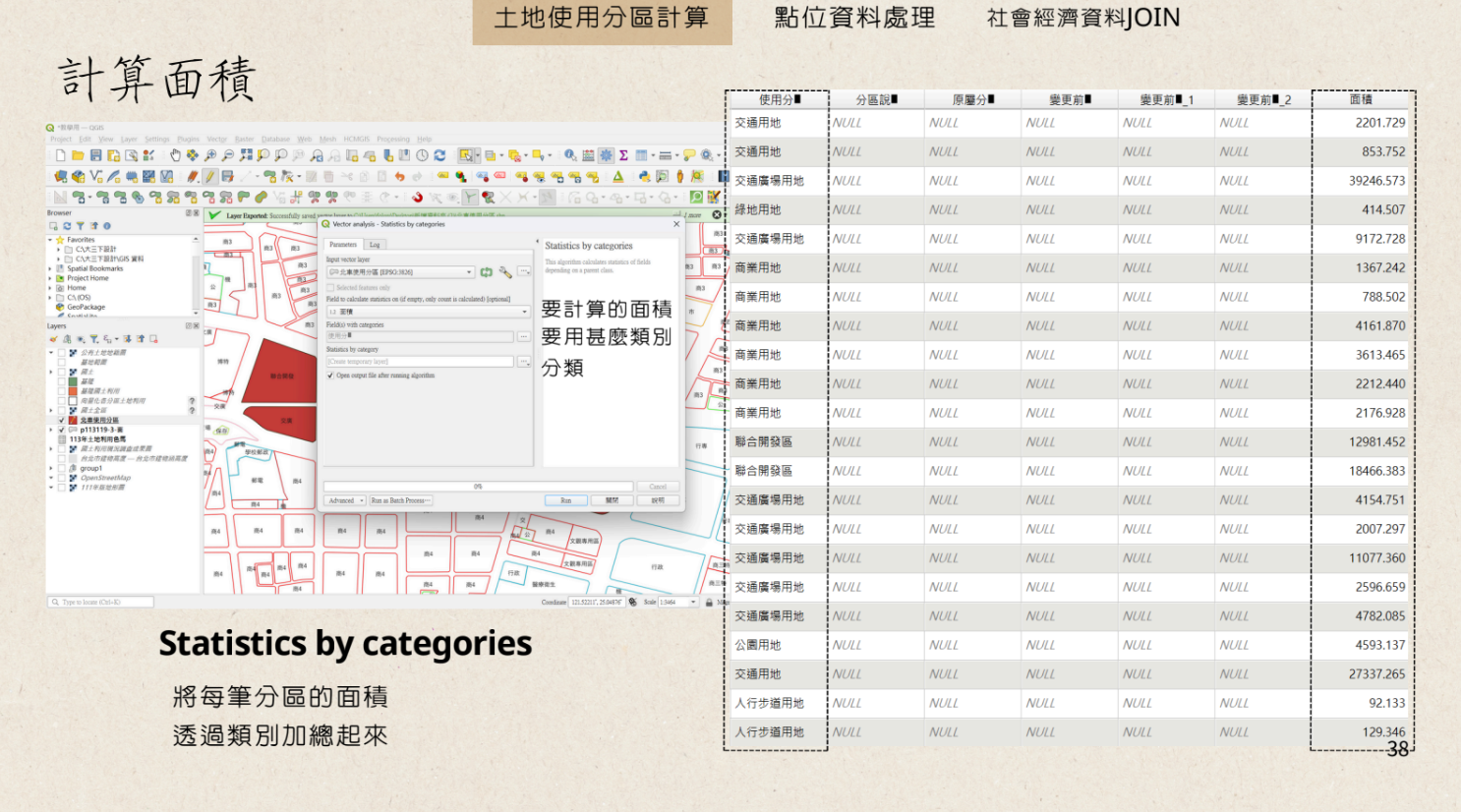Uncheck the p113119-3 layer visibility box
Image resolution: width=1461 pixels, height=812 pixels.
point(62,430)
